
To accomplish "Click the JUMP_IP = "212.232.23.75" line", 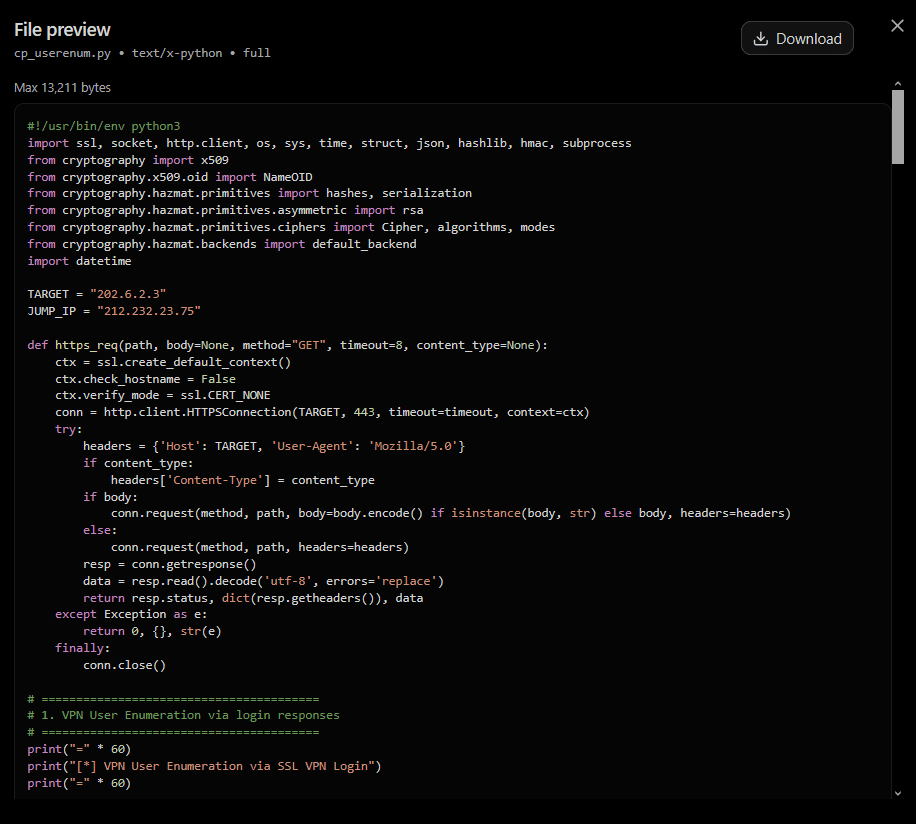I will 114,311.
